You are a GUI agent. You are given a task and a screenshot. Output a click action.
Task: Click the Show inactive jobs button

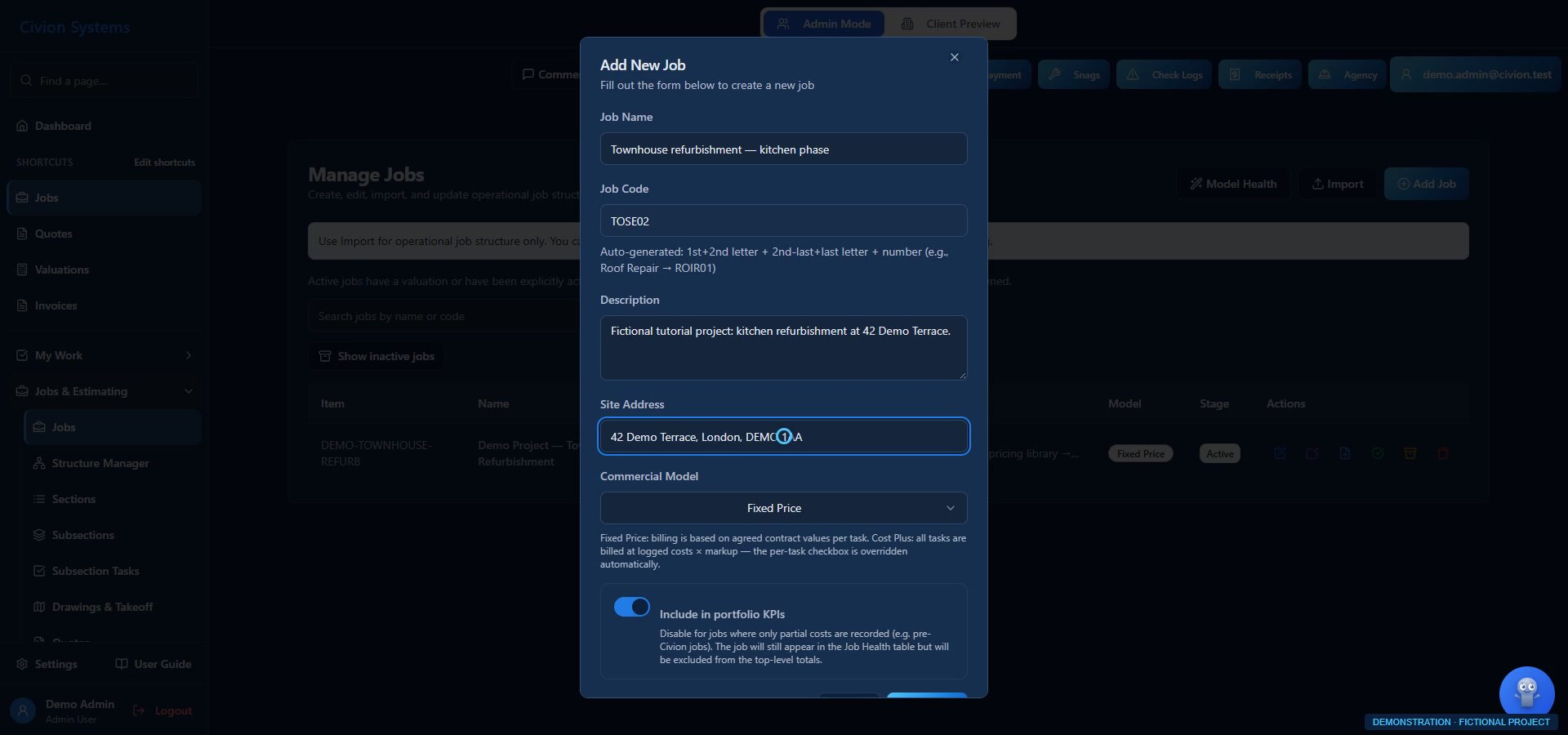pos(376,356)
